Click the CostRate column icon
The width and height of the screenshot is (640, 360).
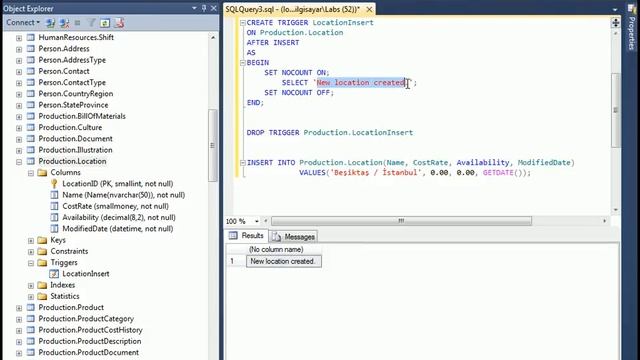coord(54,206)
